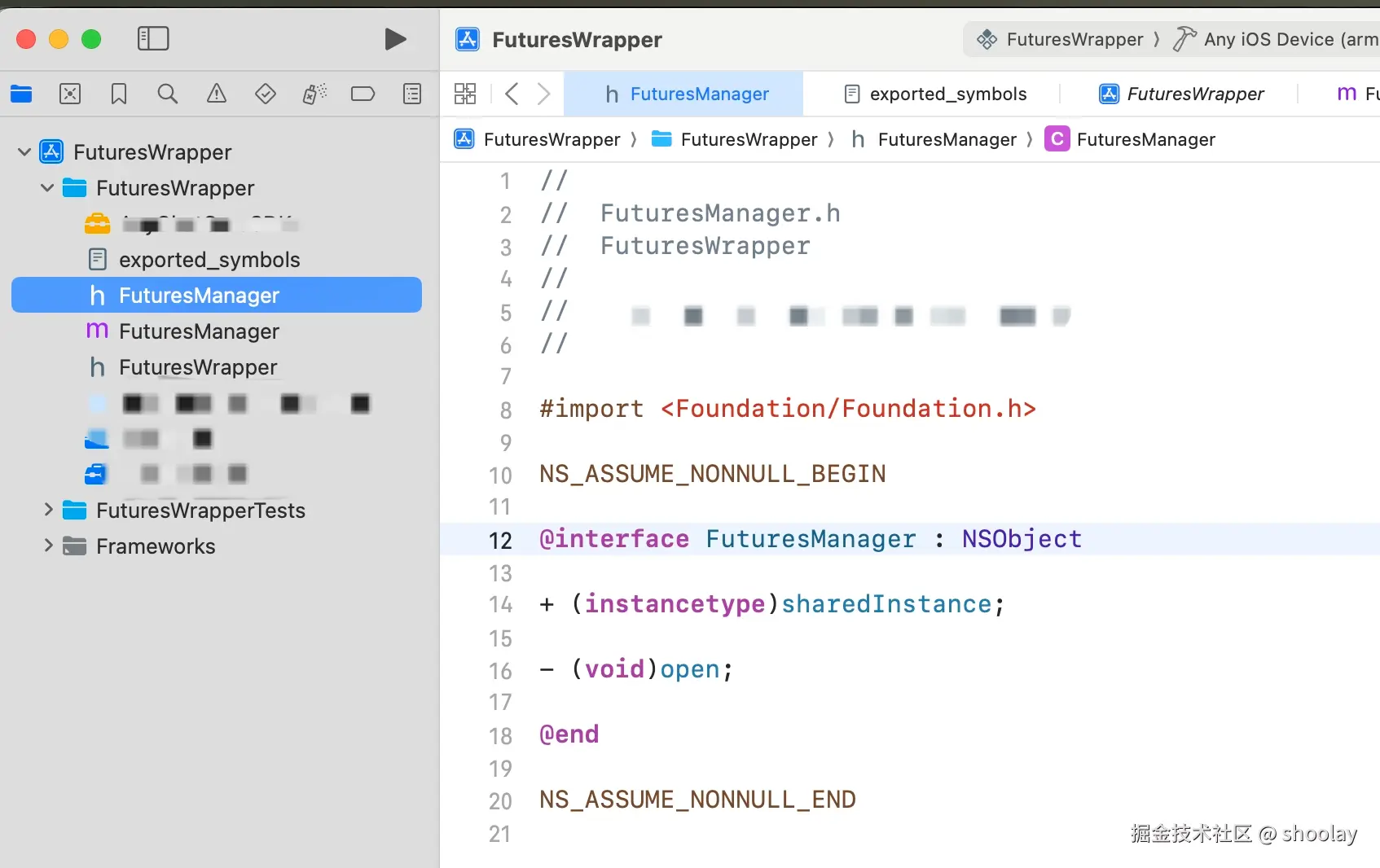
Task: Click the FuturesWrapper comment on line 3
Action: point(705,245)
